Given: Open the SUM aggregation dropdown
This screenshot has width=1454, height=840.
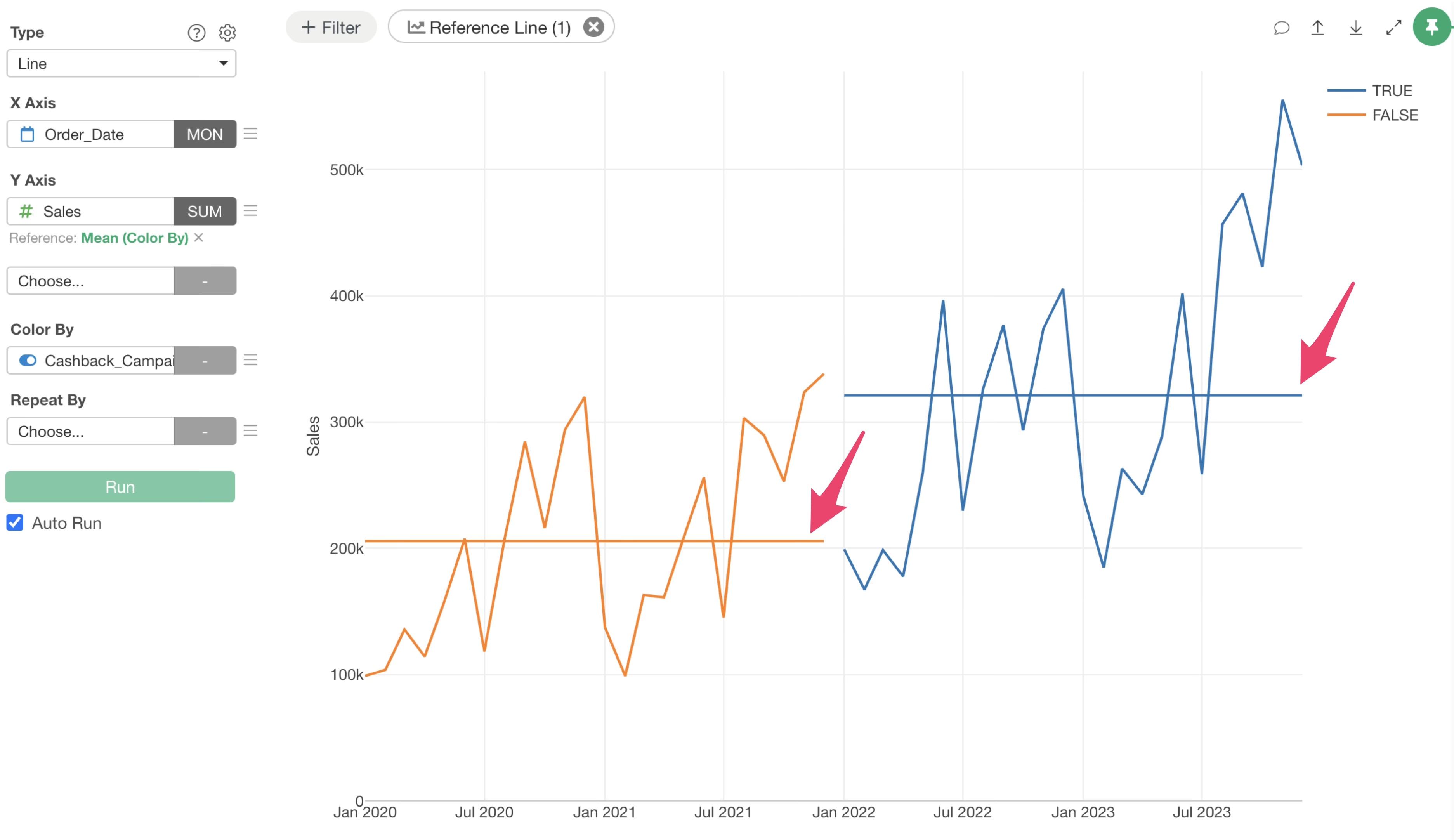Looking at the screenshot, I should [205, 212].
